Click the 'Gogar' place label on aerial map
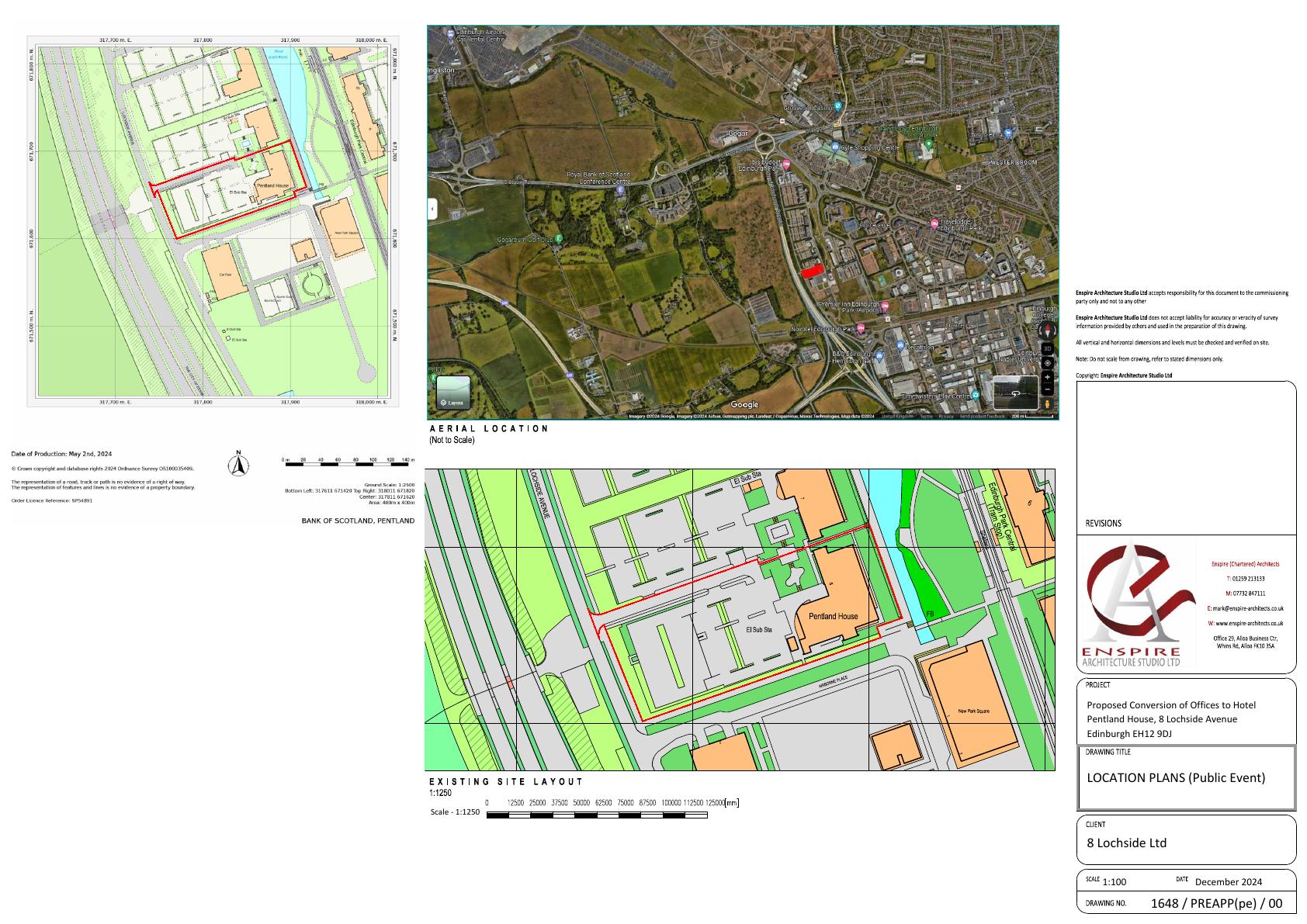 click(x=737, y=133)
